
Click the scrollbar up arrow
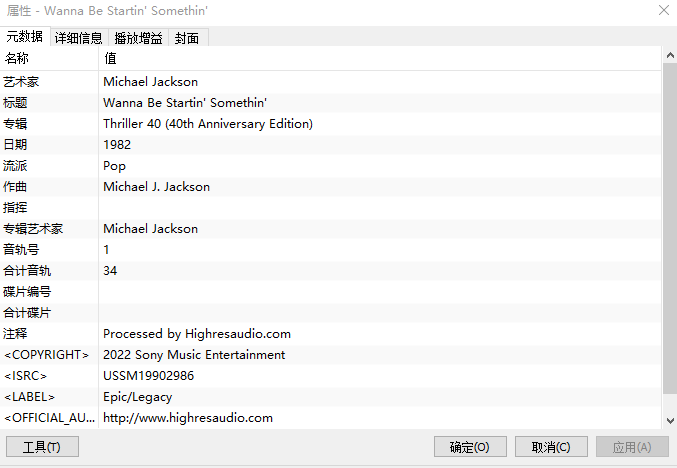click(x=670, y=55)
